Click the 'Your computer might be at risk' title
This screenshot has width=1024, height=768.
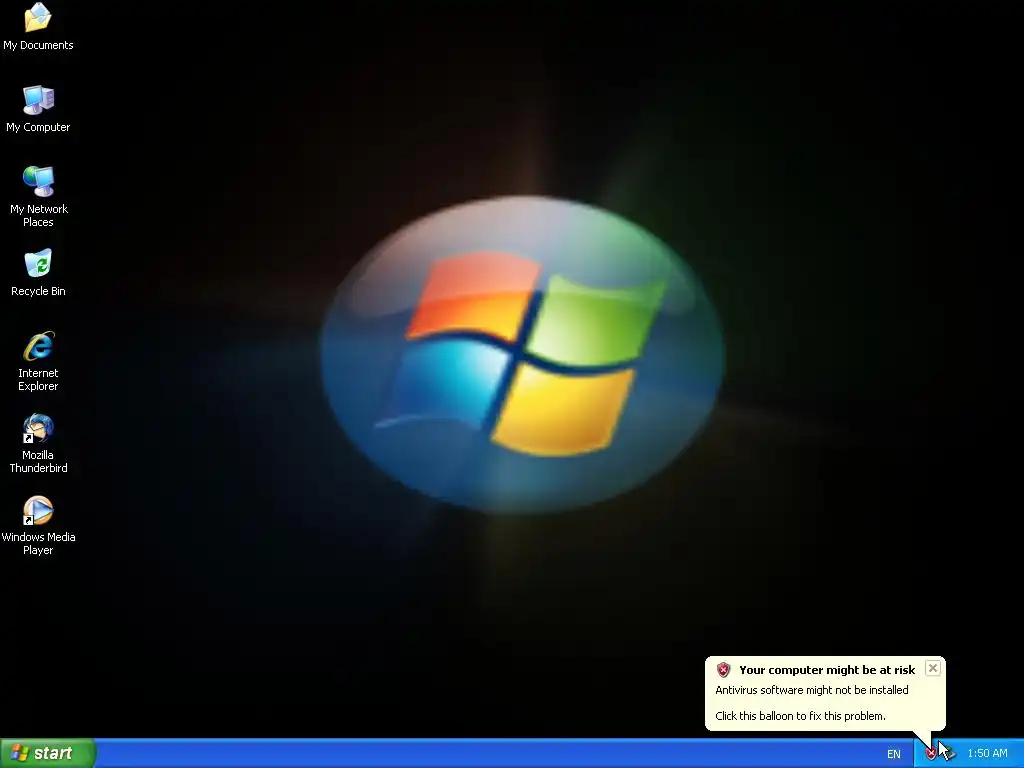(827, 670)
